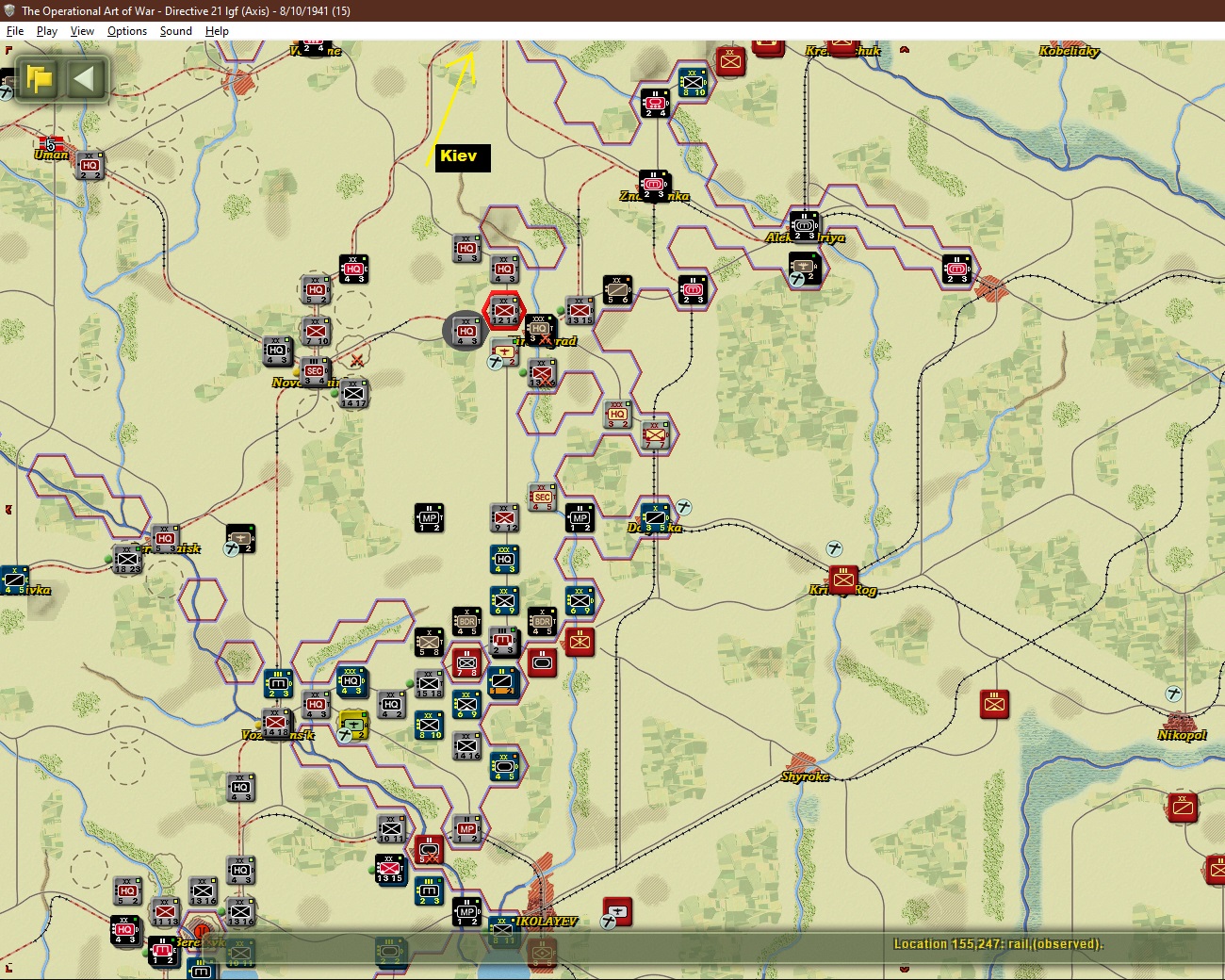Select the red infantry unit northwest of Nikopol
This screenshot has height=980, width=1225.
click(994, 705)
